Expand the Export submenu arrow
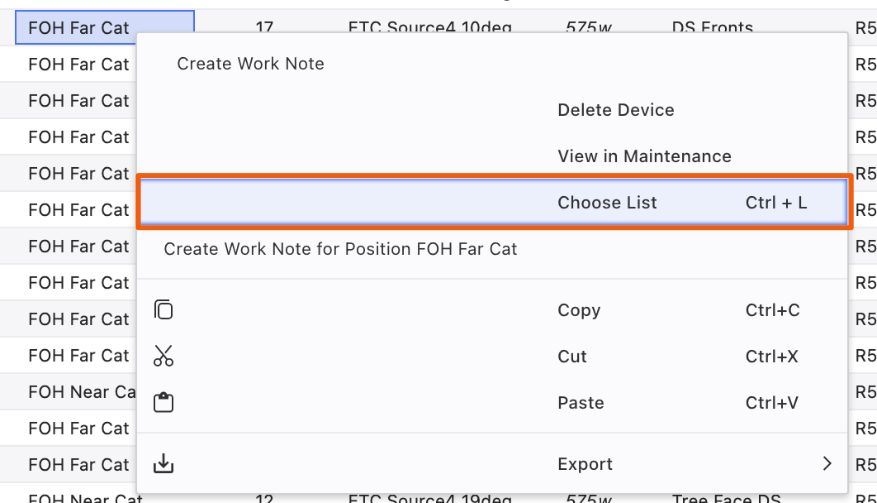The width and height of the screenshot is (877, 503). point(827,464)
